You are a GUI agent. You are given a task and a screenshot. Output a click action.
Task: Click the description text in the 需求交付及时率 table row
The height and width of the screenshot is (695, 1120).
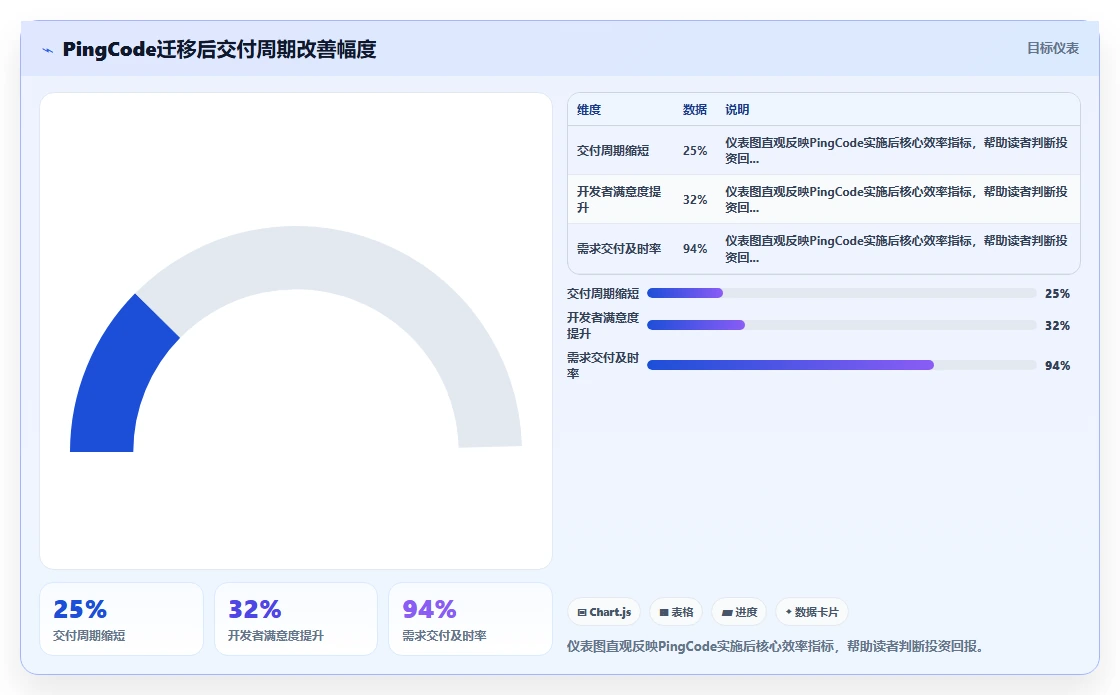896,249
